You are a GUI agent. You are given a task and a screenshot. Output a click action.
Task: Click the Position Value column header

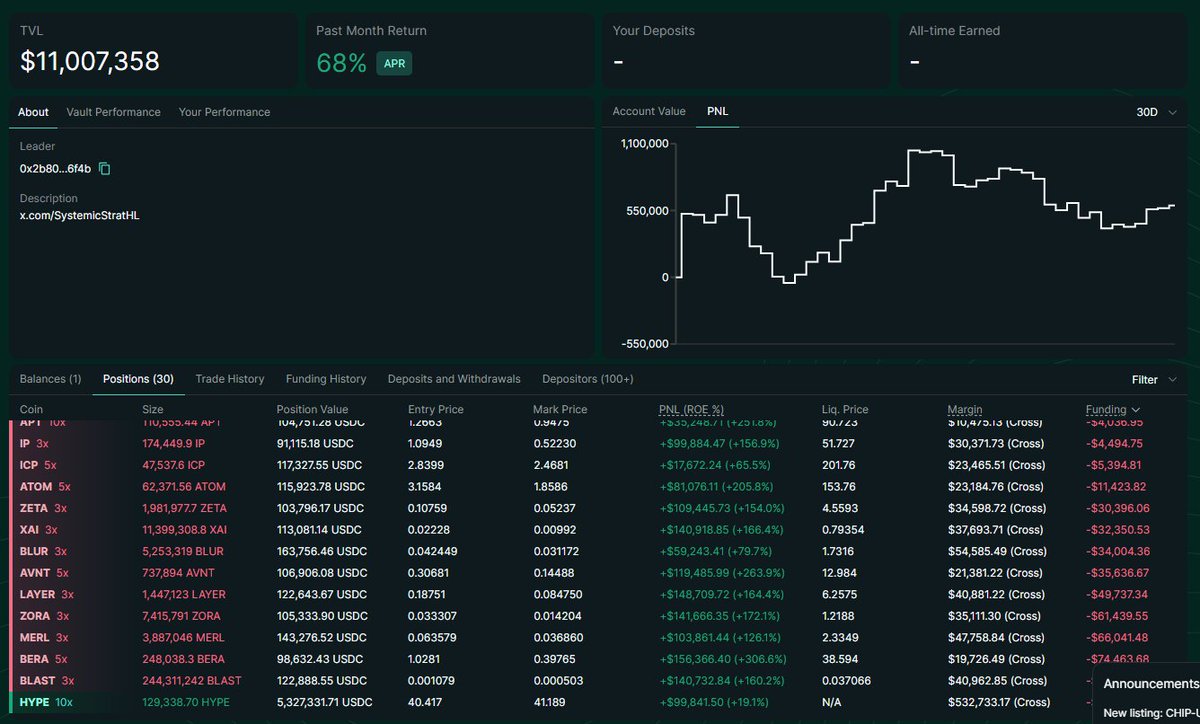[312, 410]
